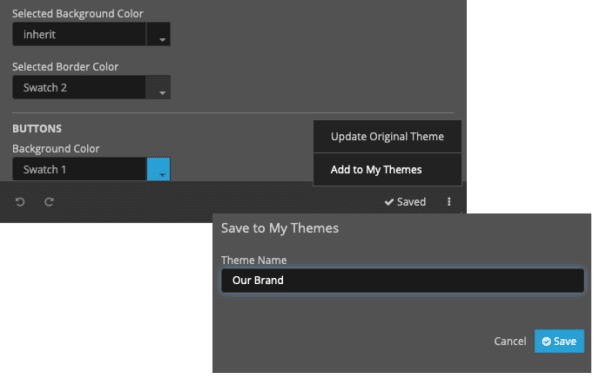Cancel the Save to My Themes dialog

pyautogui.click(x=510, y=341)
